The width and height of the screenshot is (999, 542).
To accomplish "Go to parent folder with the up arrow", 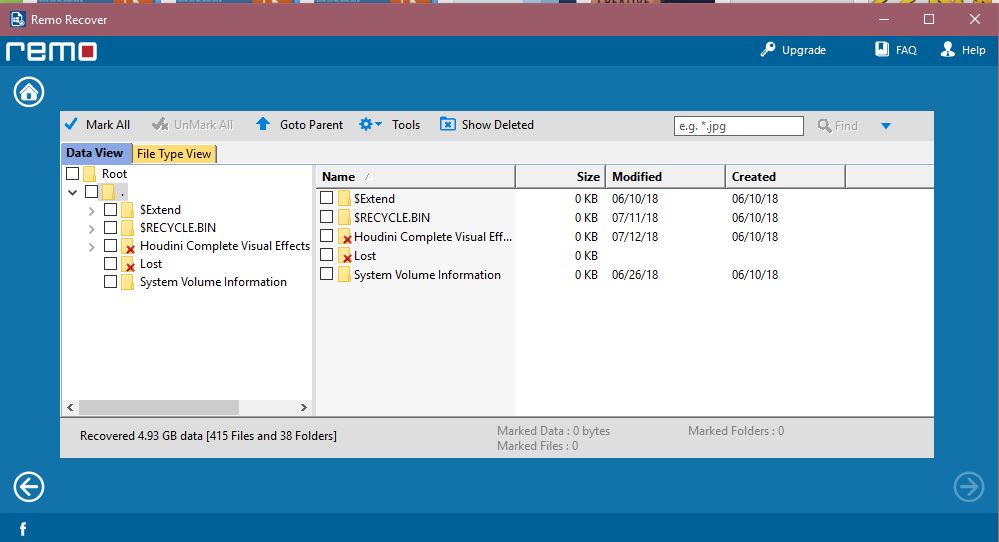I will click(263, 125).
